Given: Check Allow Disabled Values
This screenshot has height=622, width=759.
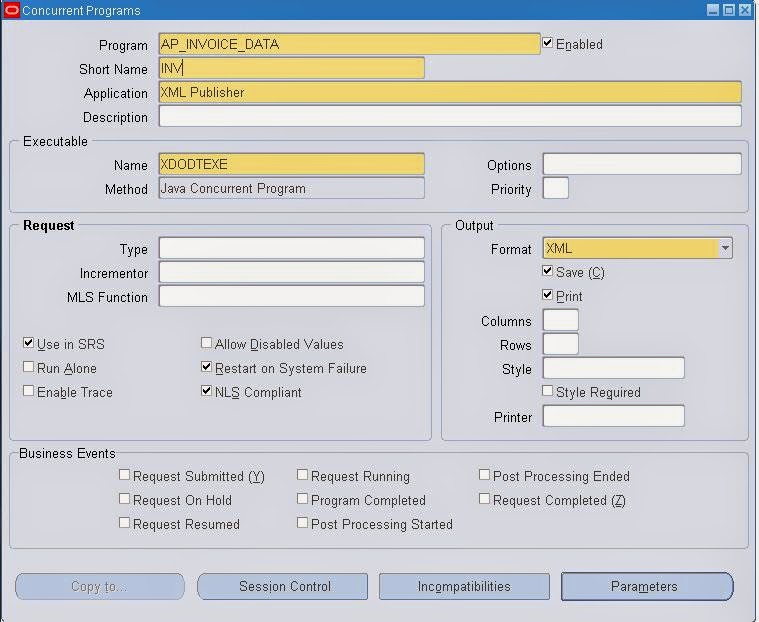Looking at the screenshot, I should click(x=206, y=343).
